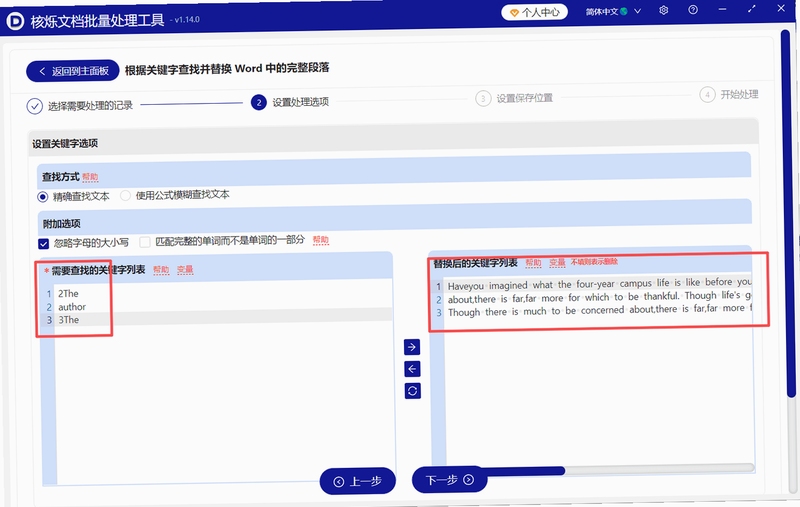Click 下一步 button
Screen dimensions: 800x507
click(449, 479)
